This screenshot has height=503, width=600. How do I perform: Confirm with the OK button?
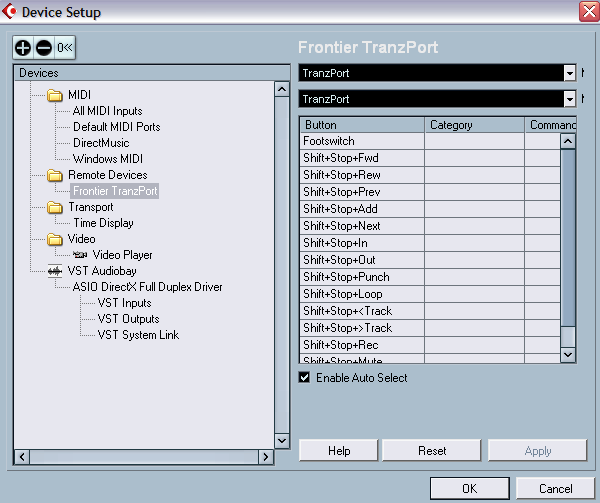[x=470, y=488]
